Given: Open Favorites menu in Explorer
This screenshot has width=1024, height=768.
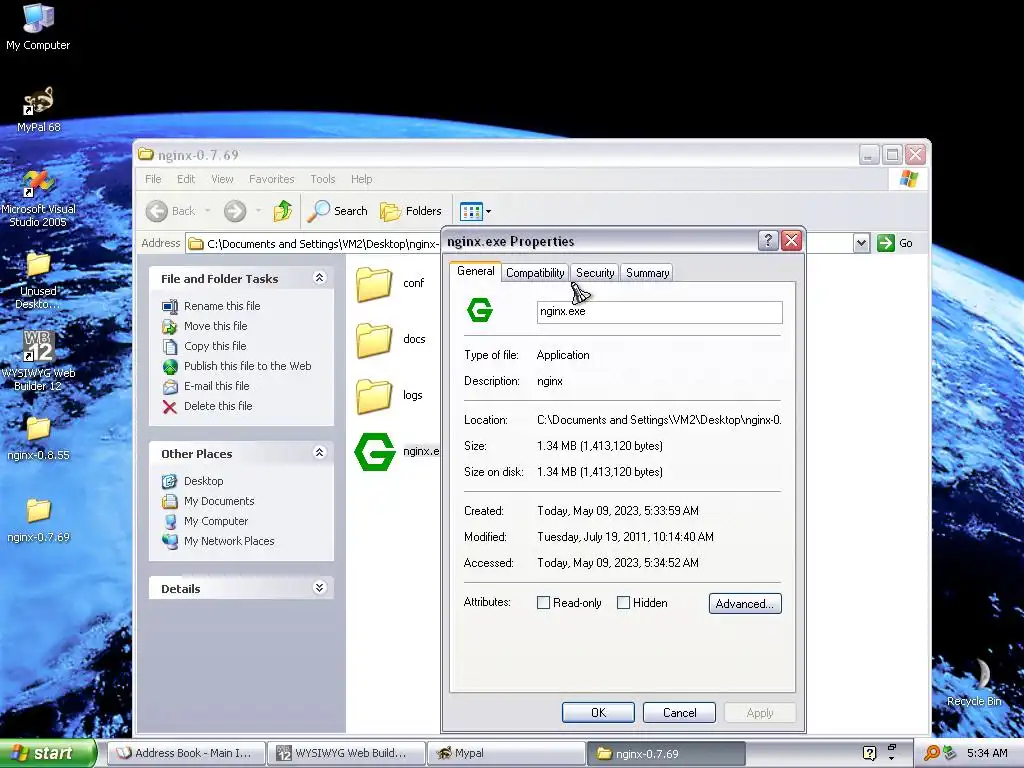Looking at the screenshot, I should [x=271, y=179].
